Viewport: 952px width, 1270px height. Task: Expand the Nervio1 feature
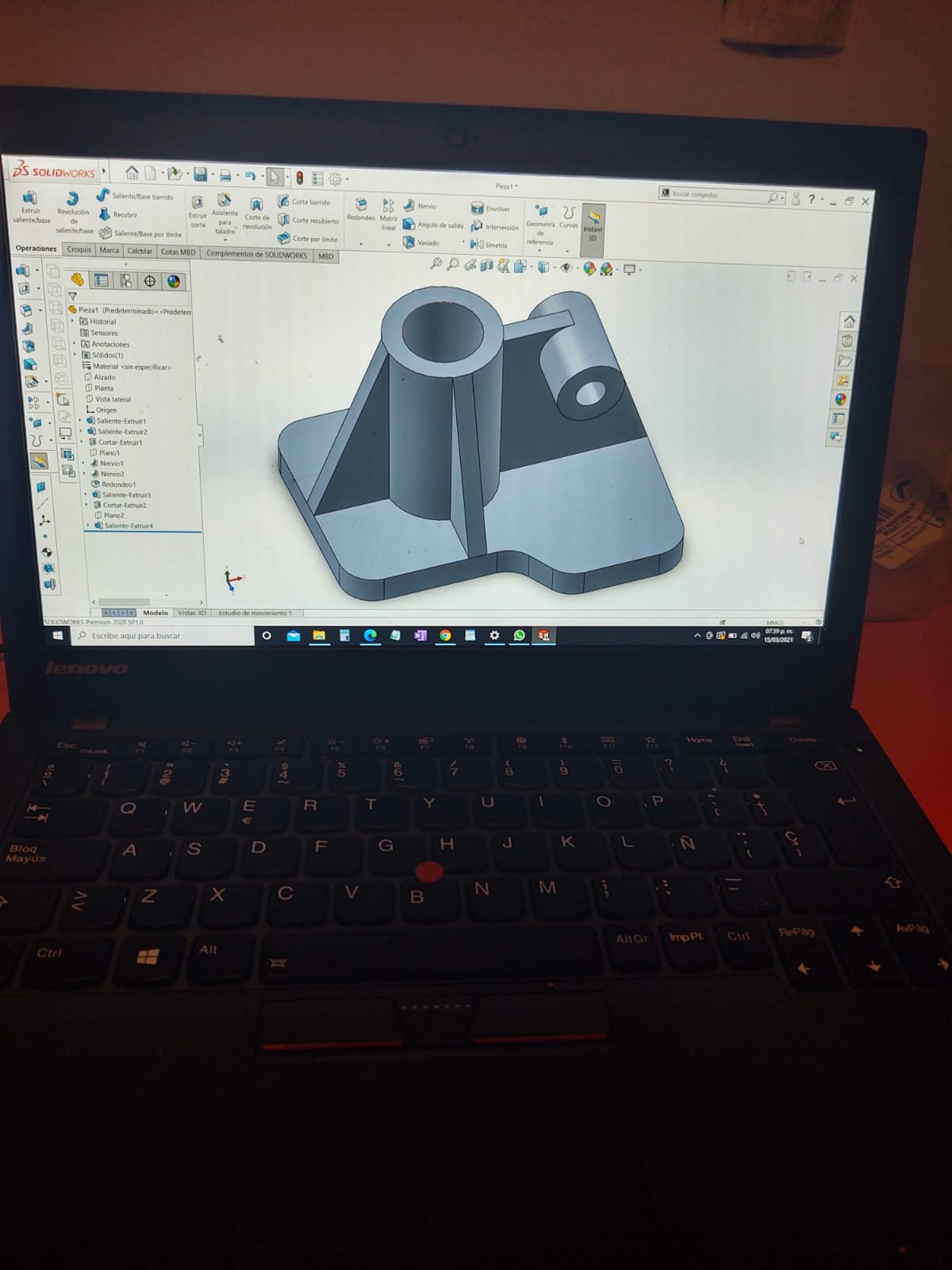(83, 463)
